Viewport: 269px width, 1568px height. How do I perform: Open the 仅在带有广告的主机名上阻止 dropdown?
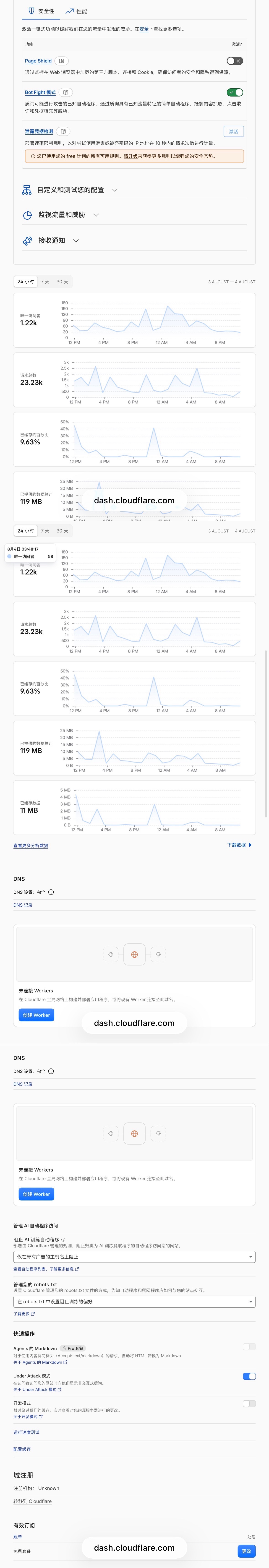(135, 1256)
